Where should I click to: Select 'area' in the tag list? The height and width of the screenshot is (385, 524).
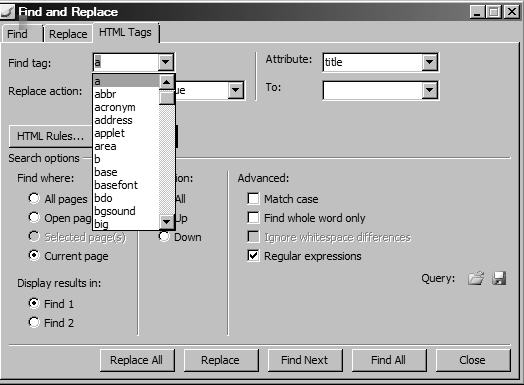(126, 146)
